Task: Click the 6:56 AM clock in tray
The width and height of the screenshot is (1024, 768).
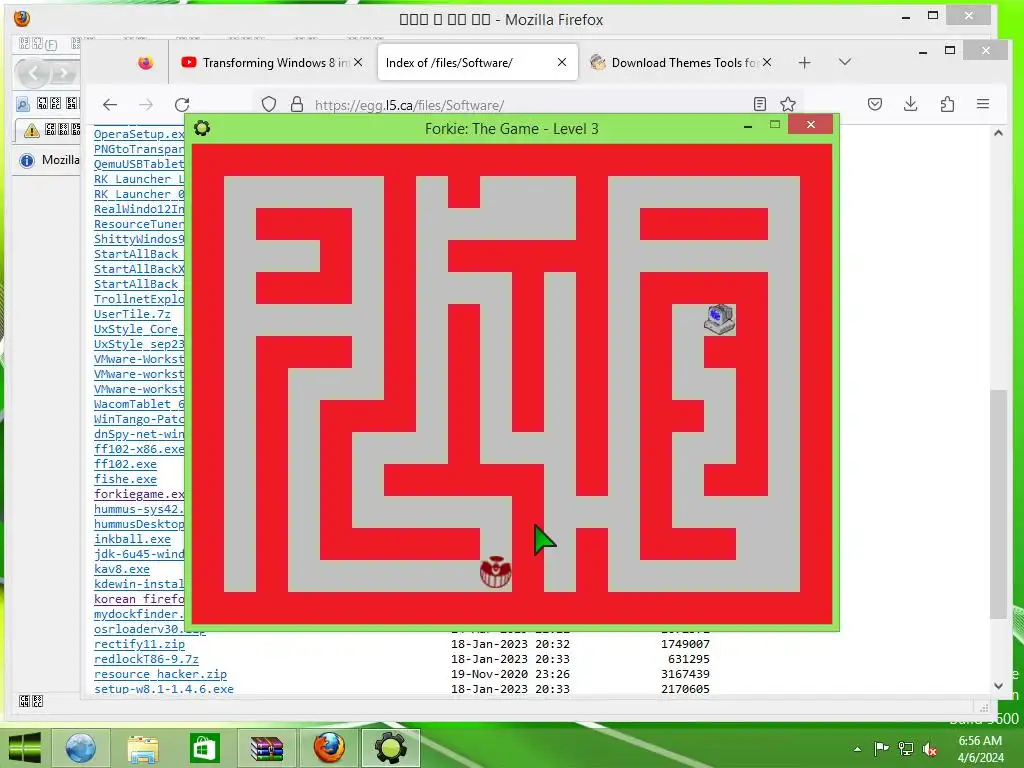Action: [x=980, y=741]
